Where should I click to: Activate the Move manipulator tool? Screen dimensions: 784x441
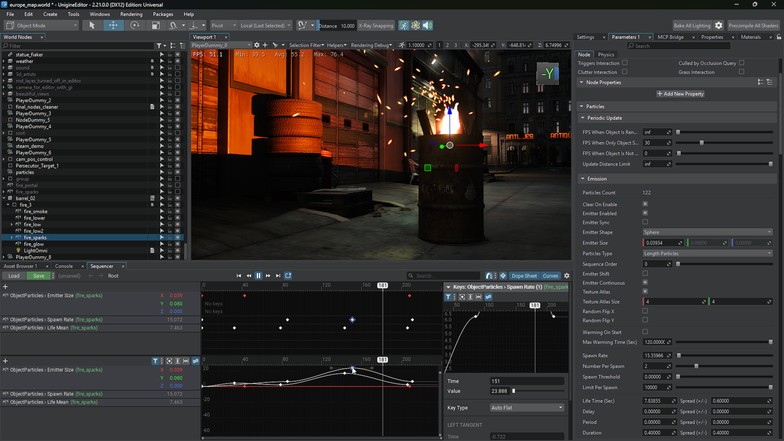(x=114, y=26)
